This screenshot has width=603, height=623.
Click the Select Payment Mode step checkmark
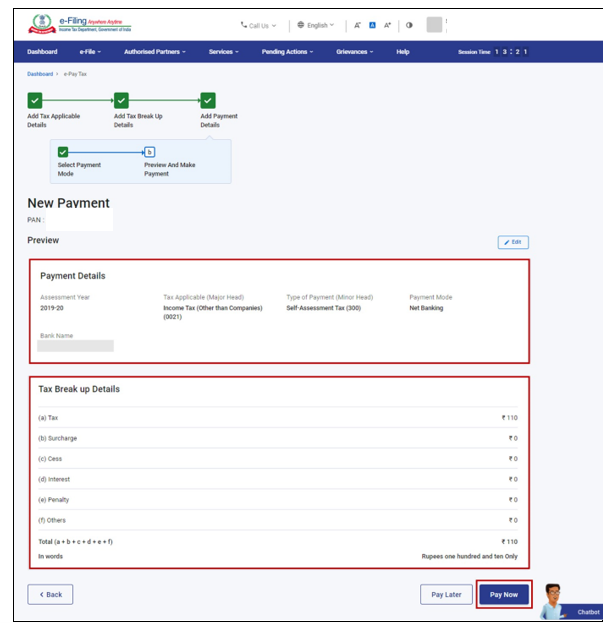[x=64, y=151]
